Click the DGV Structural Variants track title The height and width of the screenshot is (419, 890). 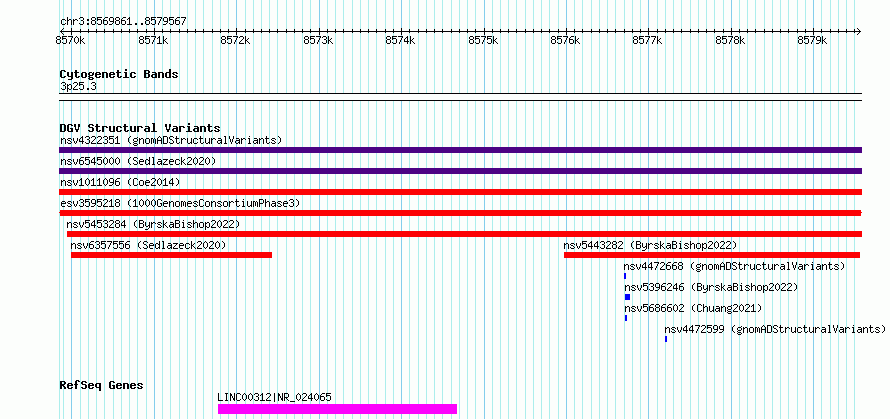(140, 128)
